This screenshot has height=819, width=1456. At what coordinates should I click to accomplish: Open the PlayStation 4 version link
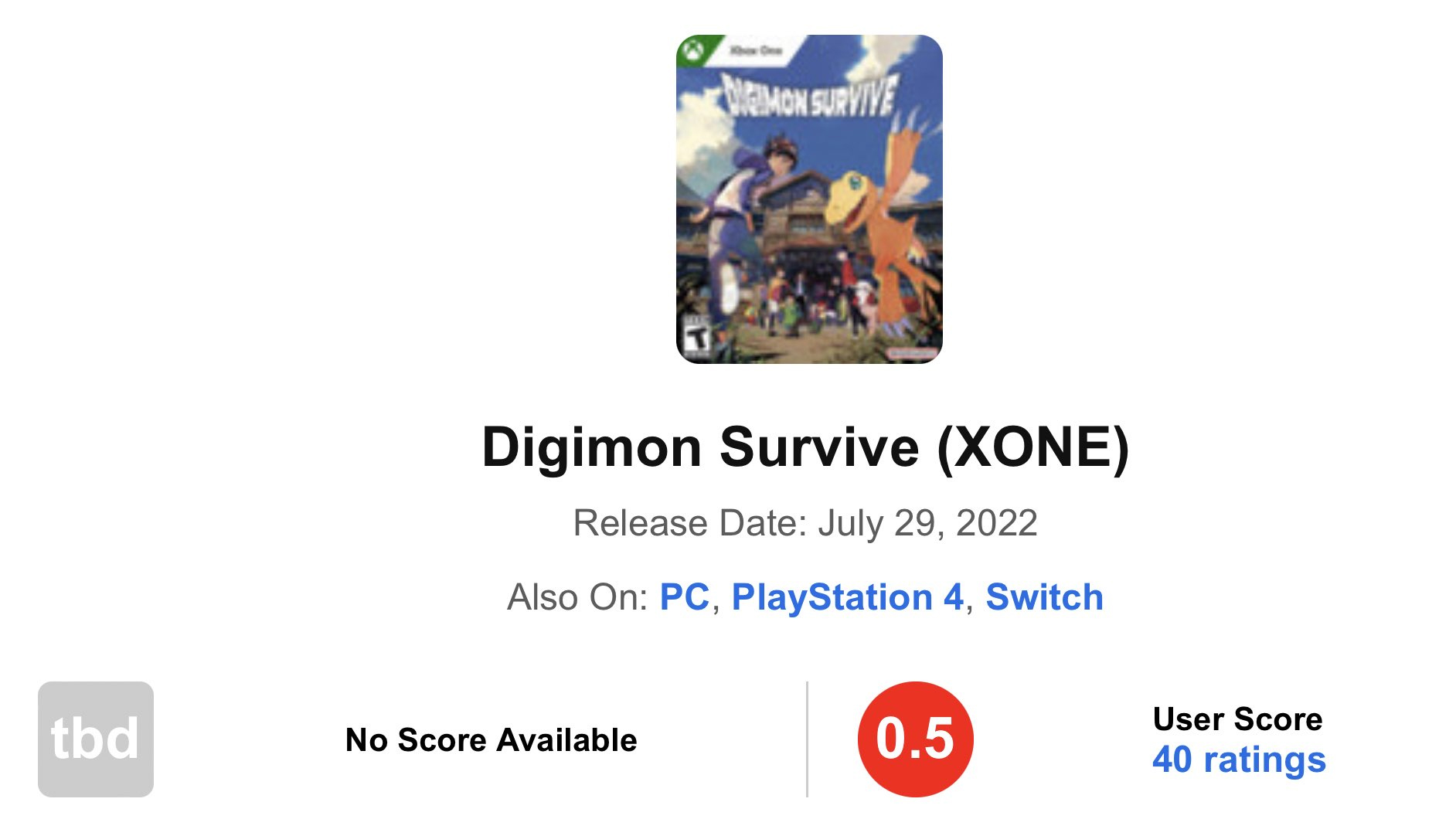click(848, 597)
